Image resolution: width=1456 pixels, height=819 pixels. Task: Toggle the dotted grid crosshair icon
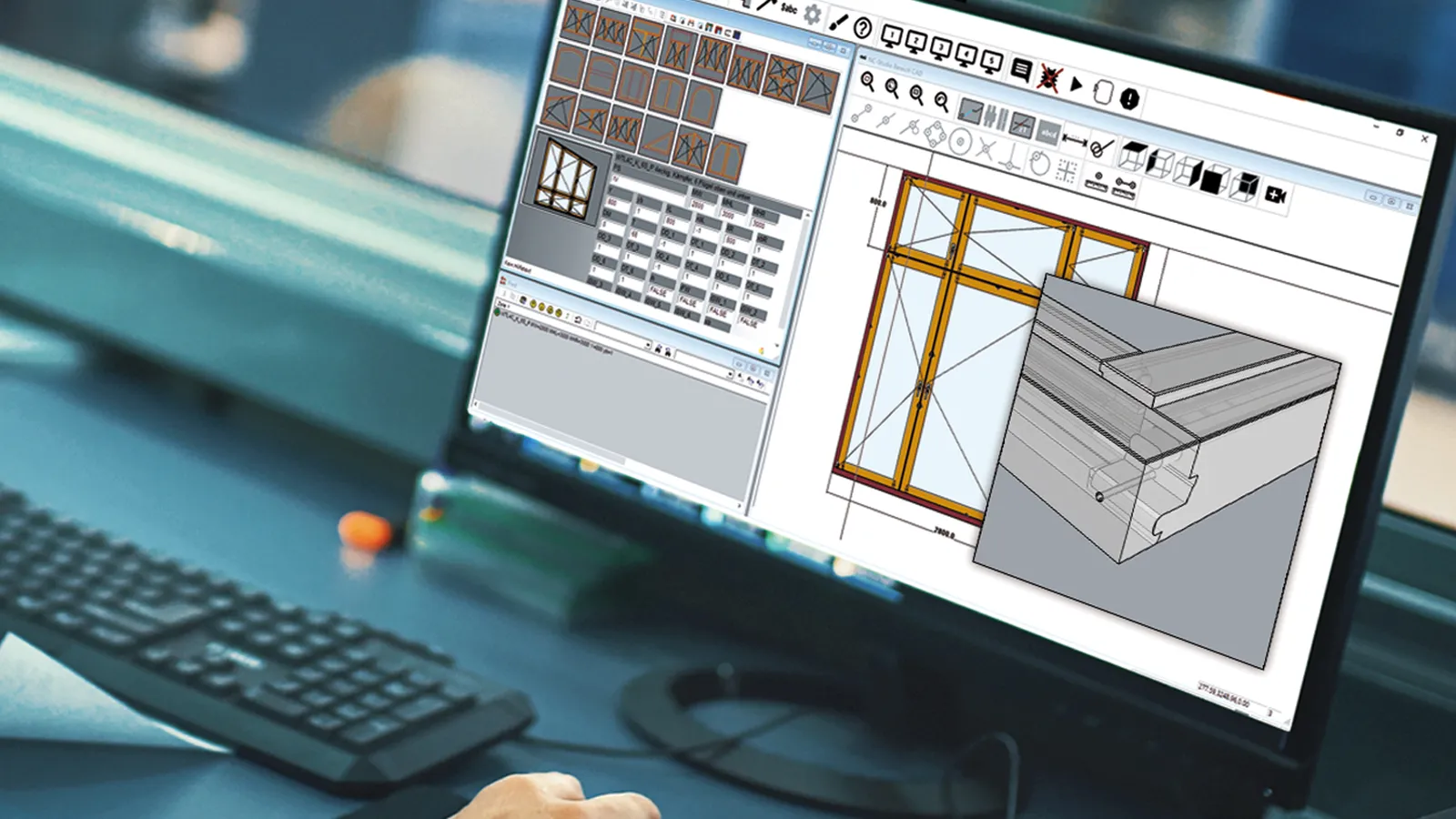[x=1066, y=170]
